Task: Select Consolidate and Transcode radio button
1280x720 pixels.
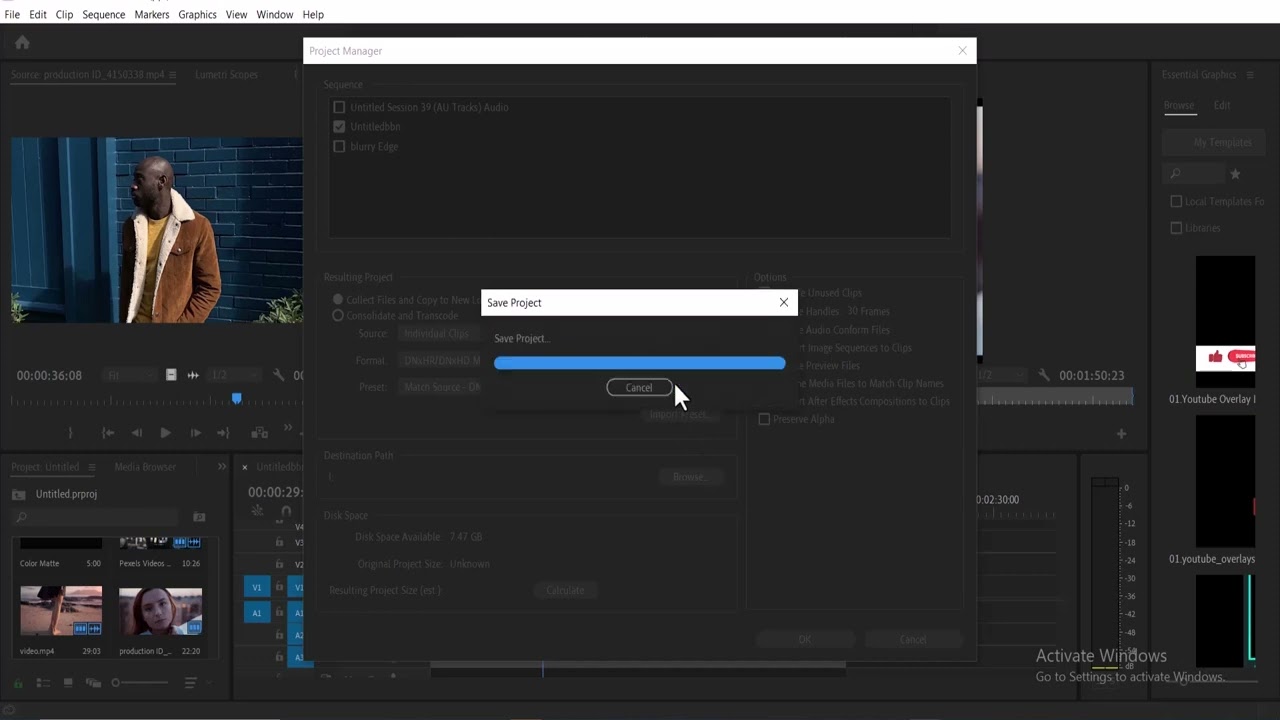Action: [x=338, y=316]
